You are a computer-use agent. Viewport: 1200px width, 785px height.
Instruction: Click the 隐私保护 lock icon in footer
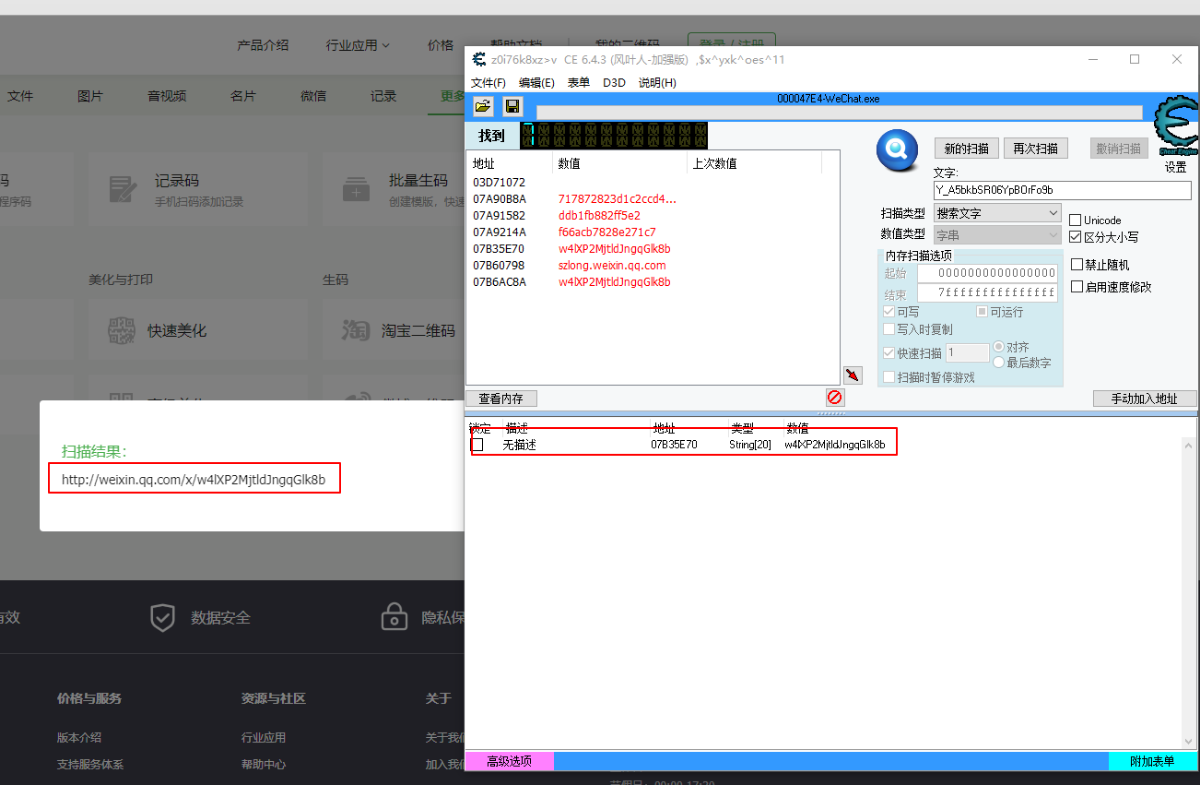(x=394, y=616)
